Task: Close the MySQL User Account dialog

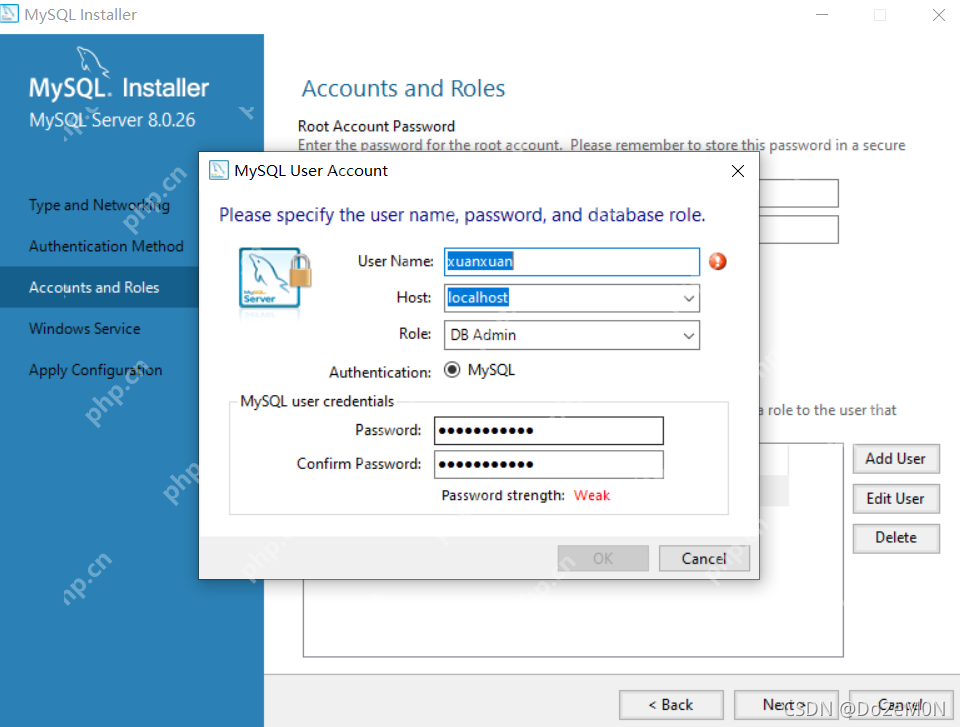Action: 738,171
